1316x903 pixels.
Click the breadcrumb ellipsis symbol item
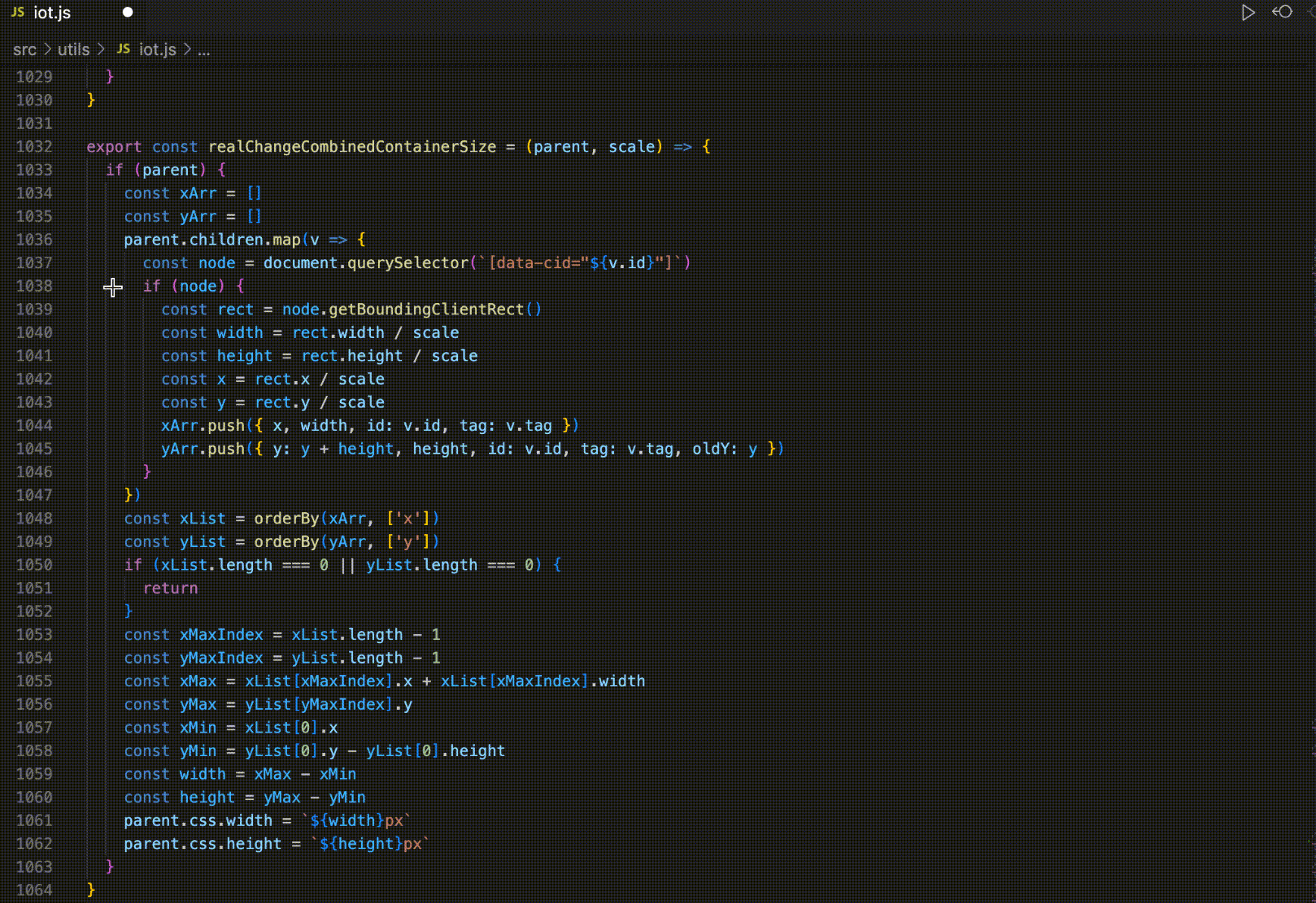tap(204, 50)
